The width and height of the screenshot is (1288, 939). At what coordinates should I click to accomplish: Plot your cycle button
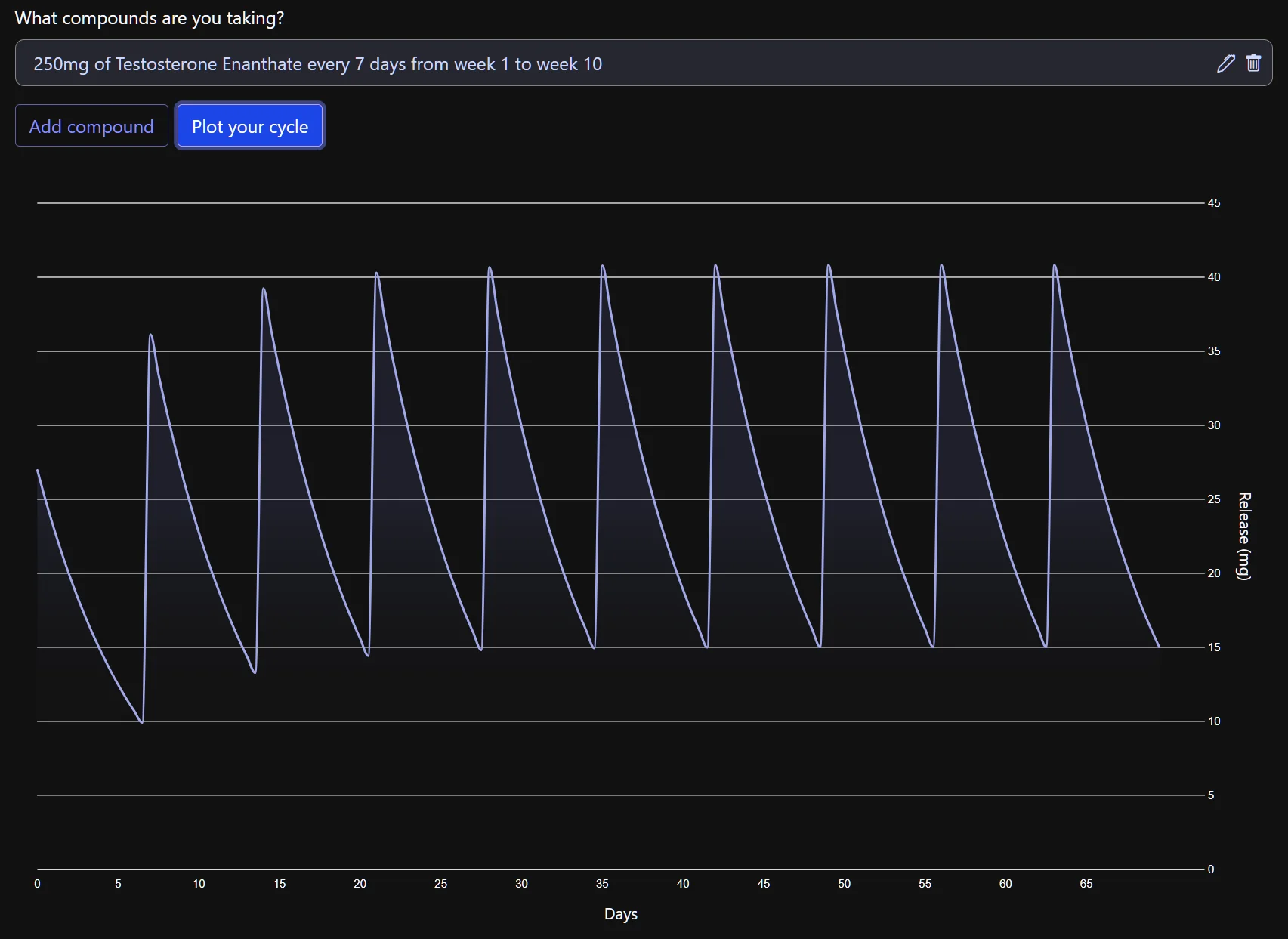point(250,126)
